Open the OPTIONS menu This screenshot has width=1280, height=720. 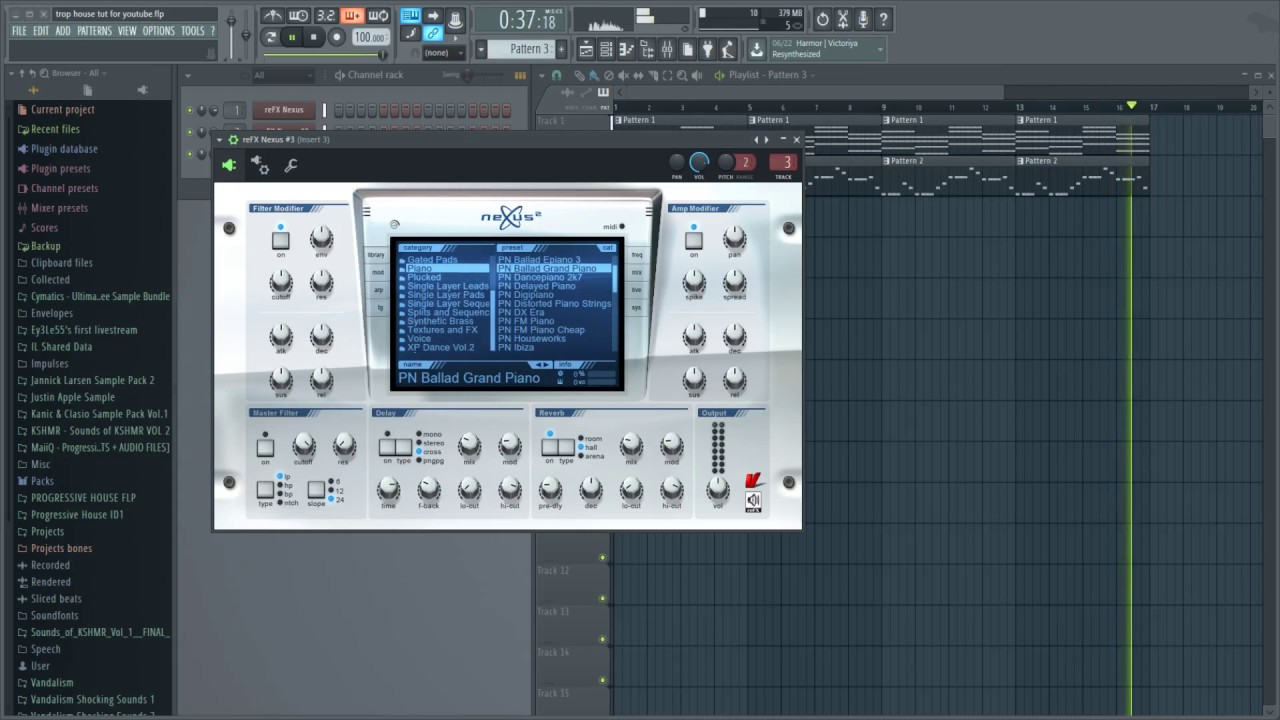[158, 31]
